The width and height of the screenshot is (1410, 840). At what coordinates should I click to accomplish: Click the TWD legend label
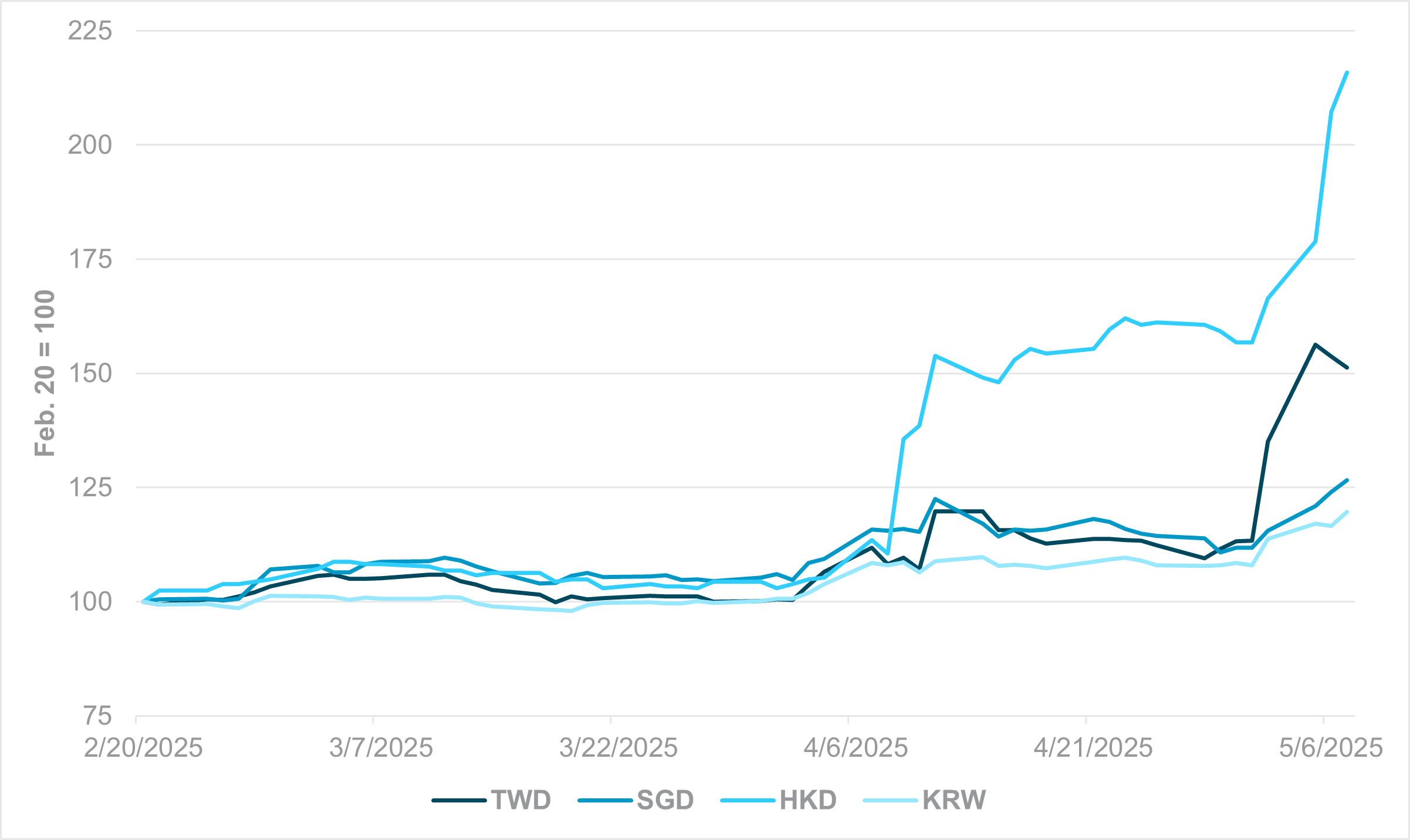click(520, 800)
